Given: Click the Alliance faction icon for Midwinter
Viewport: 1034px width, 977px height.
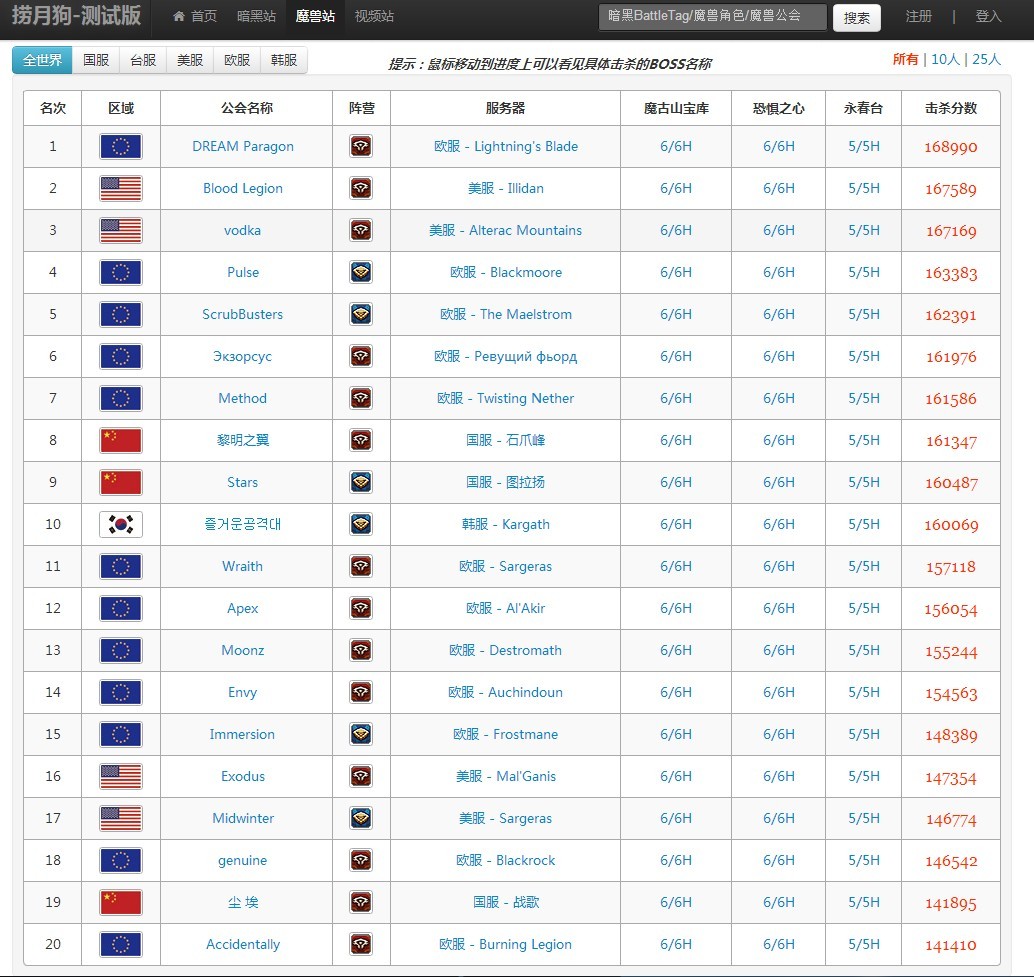Looking at the screenshot, I should click(361, 819).
